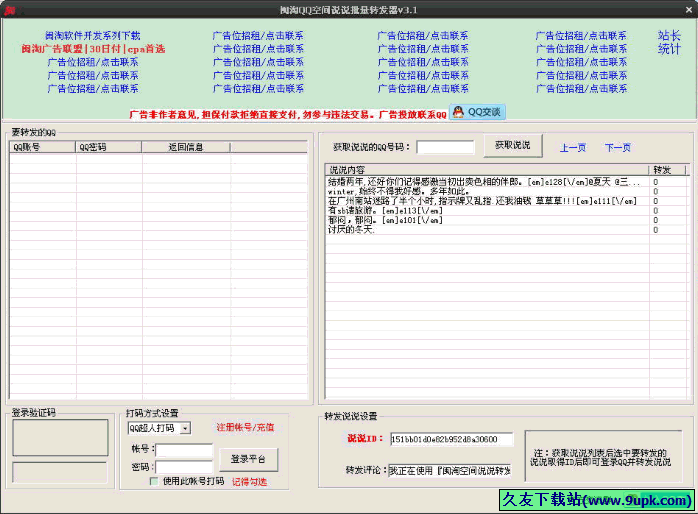This screenshot has width=698, height=514.
Task: Click the 返回信息 column header
Action: (x=186, y=147)
